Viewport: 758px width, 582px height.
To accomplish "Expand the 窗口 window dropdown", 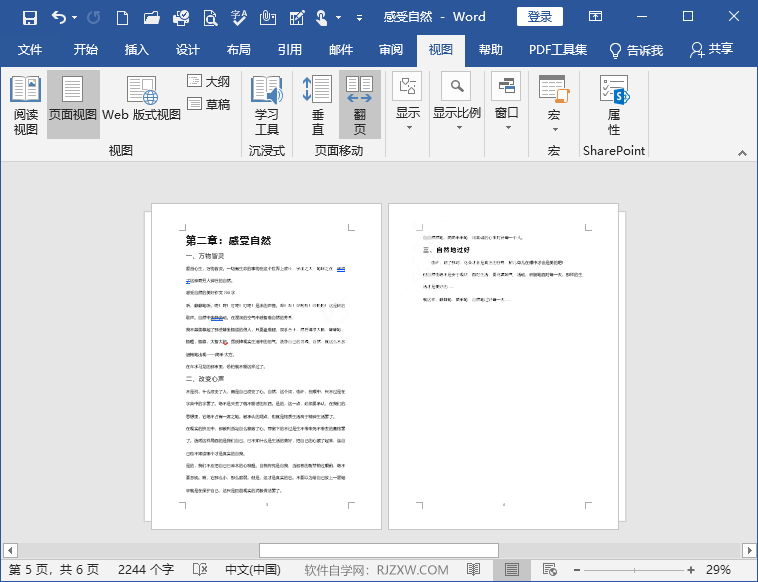I will [507, 105].
